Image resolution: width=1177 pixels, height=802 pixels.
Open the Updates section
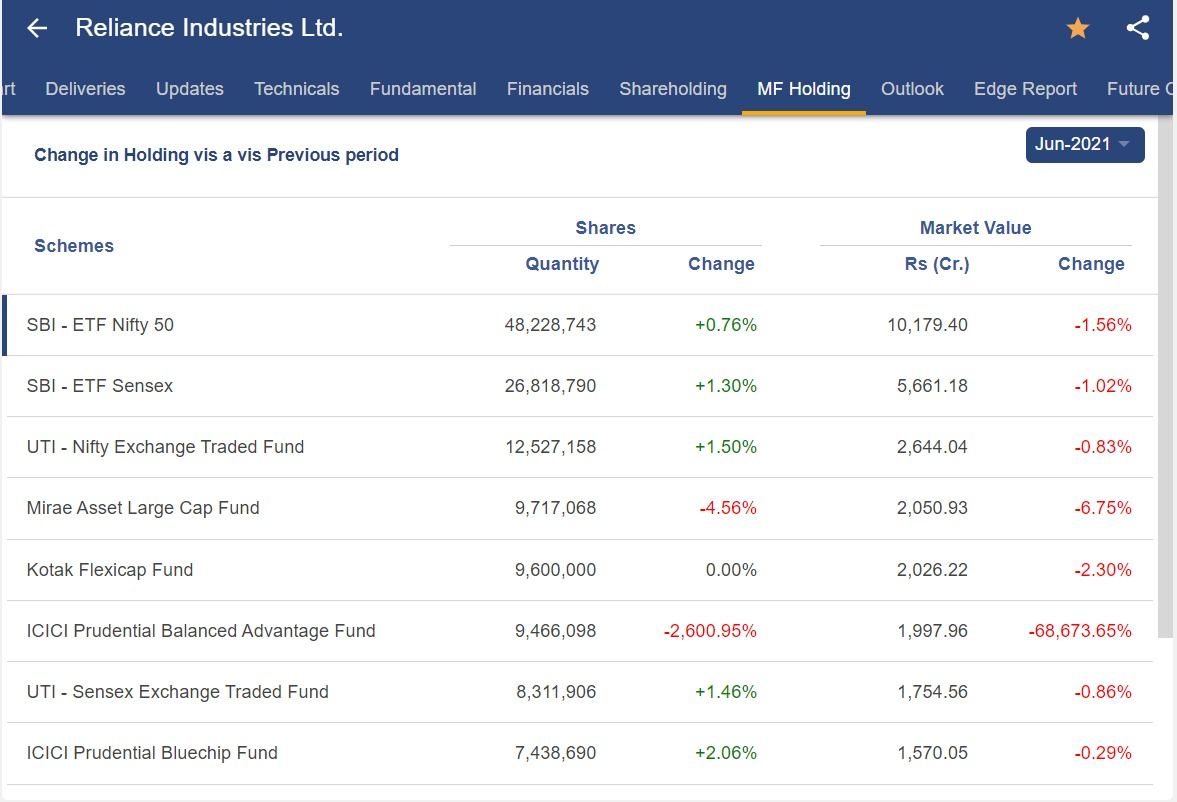(x=189, y=89)
